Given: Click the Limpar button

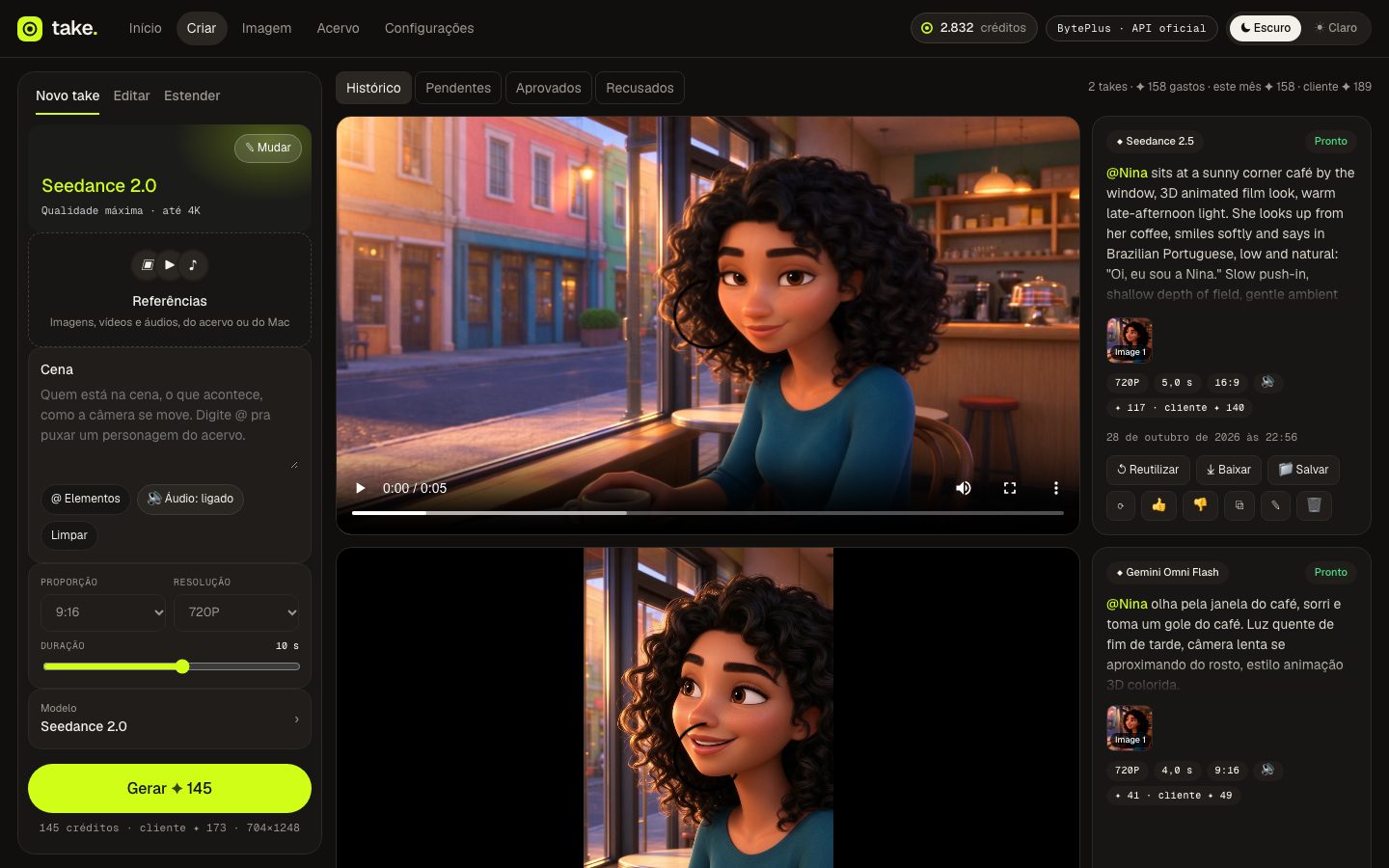Looking at the screenshot, I should click(69, 535).
